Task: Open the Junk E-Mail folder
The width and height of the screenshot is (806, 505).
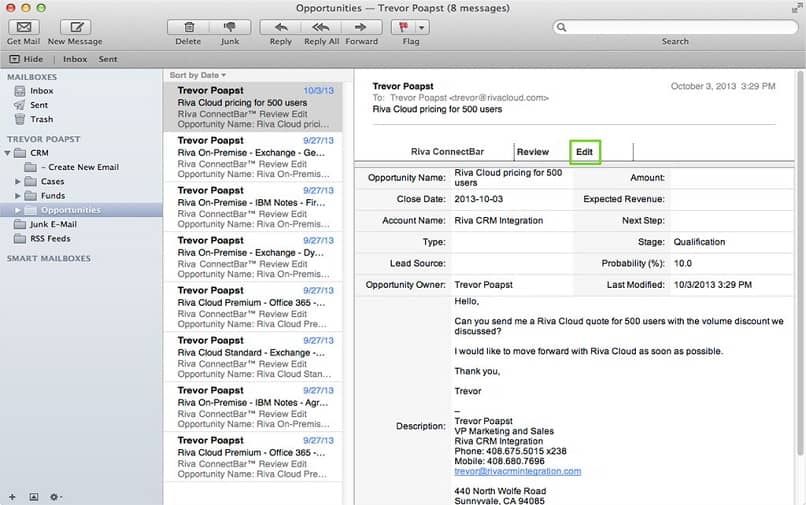Action: tap(53, 225)
